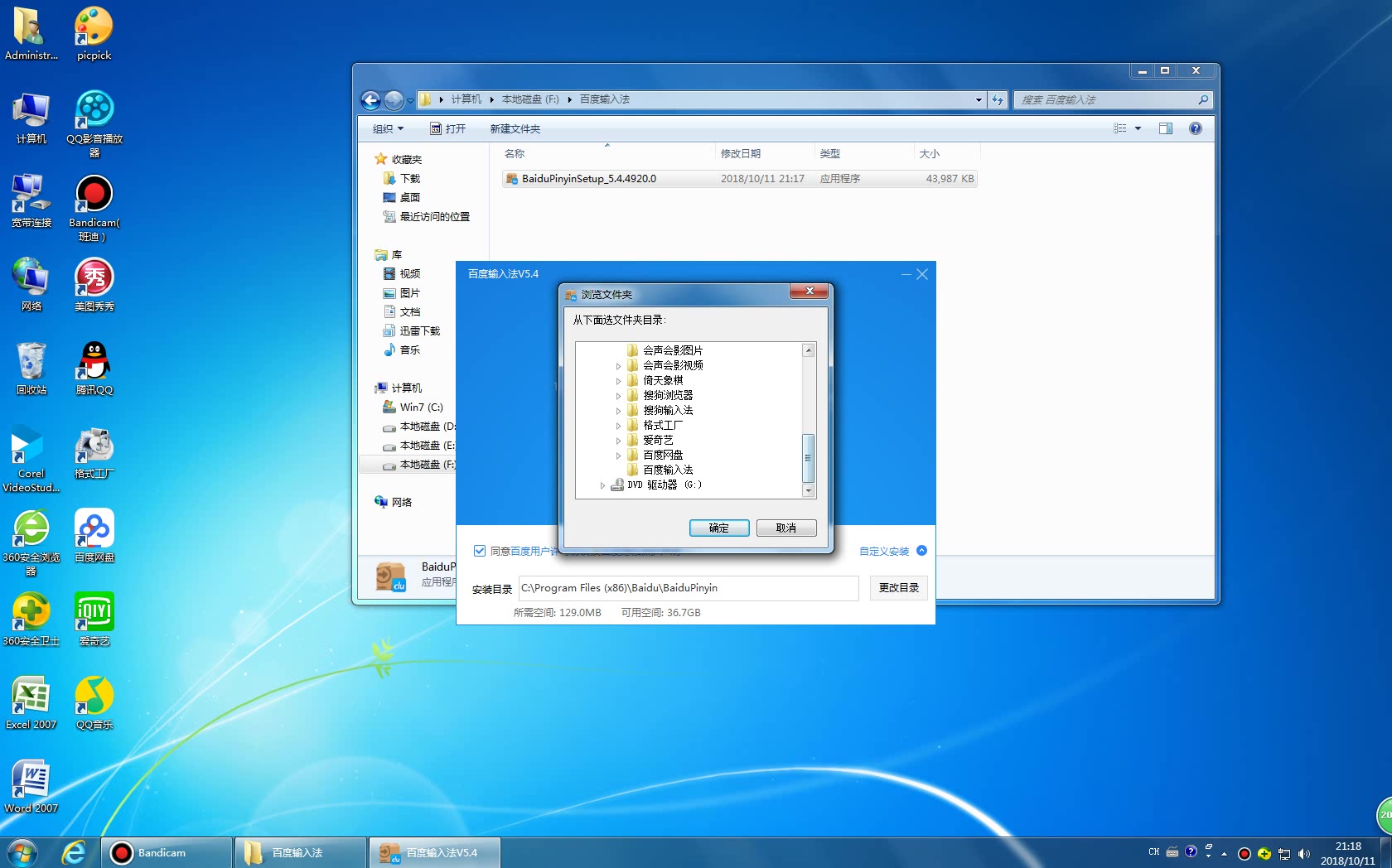Viewport: 1392px width, 868px height.
Task: Open the Windows Start orb
Action: (x=22, y=852)
